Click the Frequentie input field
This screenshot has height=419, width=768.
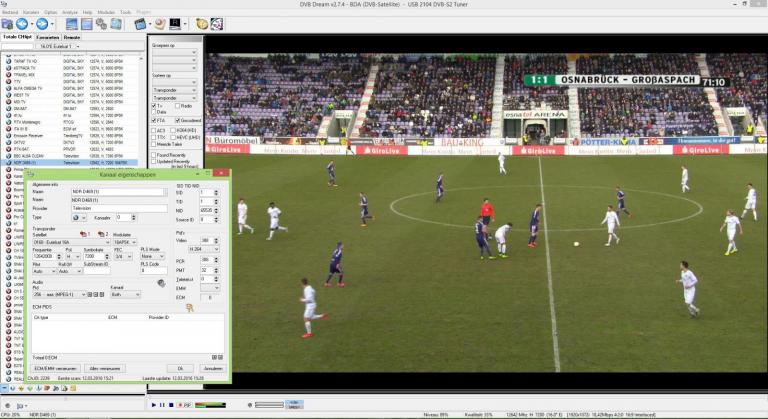click(41, 255)
